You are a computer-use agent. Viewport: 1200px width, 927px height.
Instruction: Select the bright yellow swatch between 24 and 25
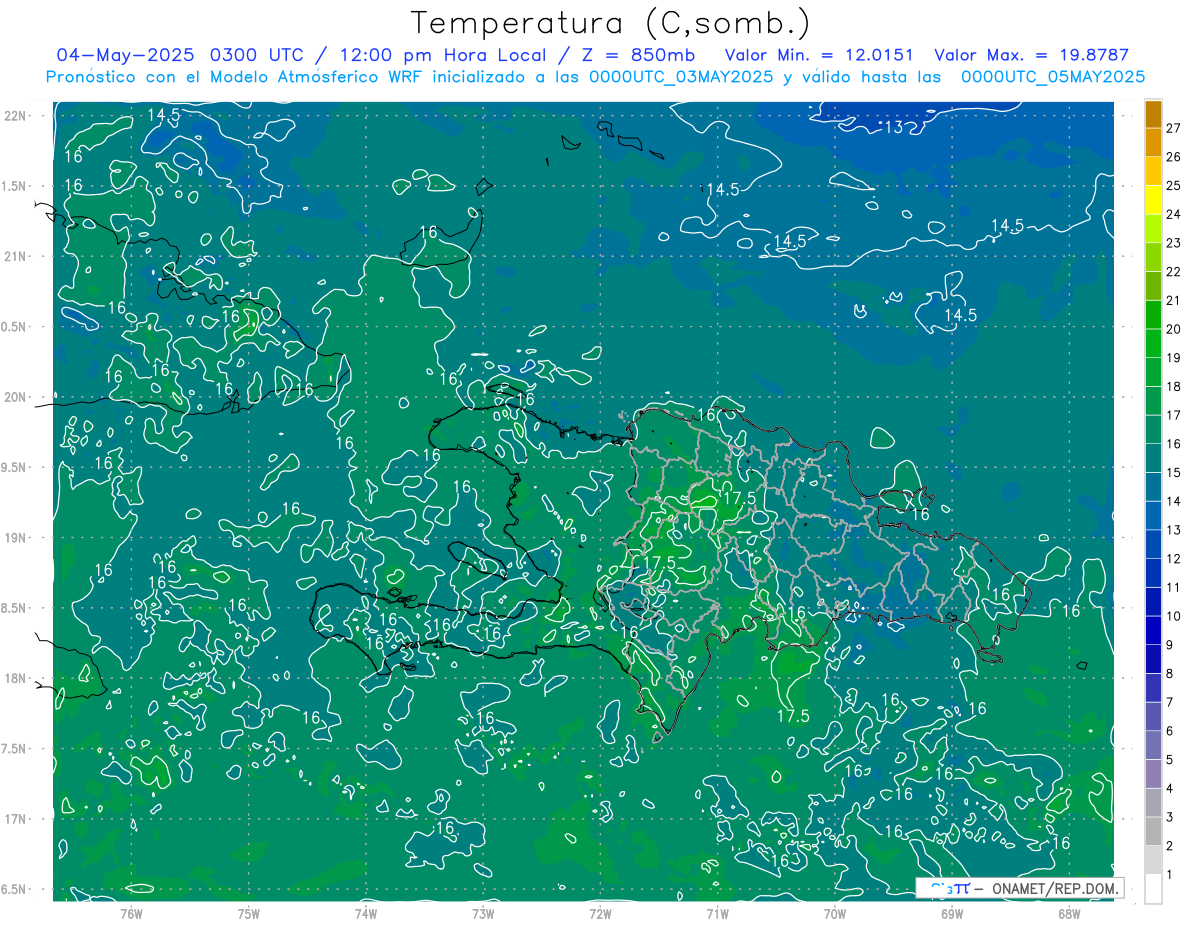pos(1153,200)
